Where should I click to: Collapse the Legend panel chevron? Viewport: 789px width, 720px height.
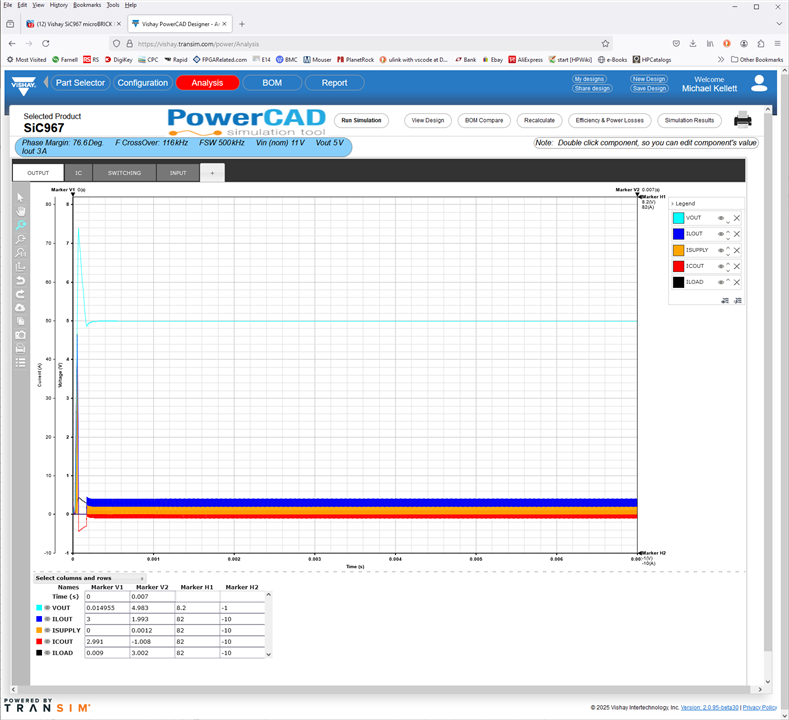(x=672, y=204)
